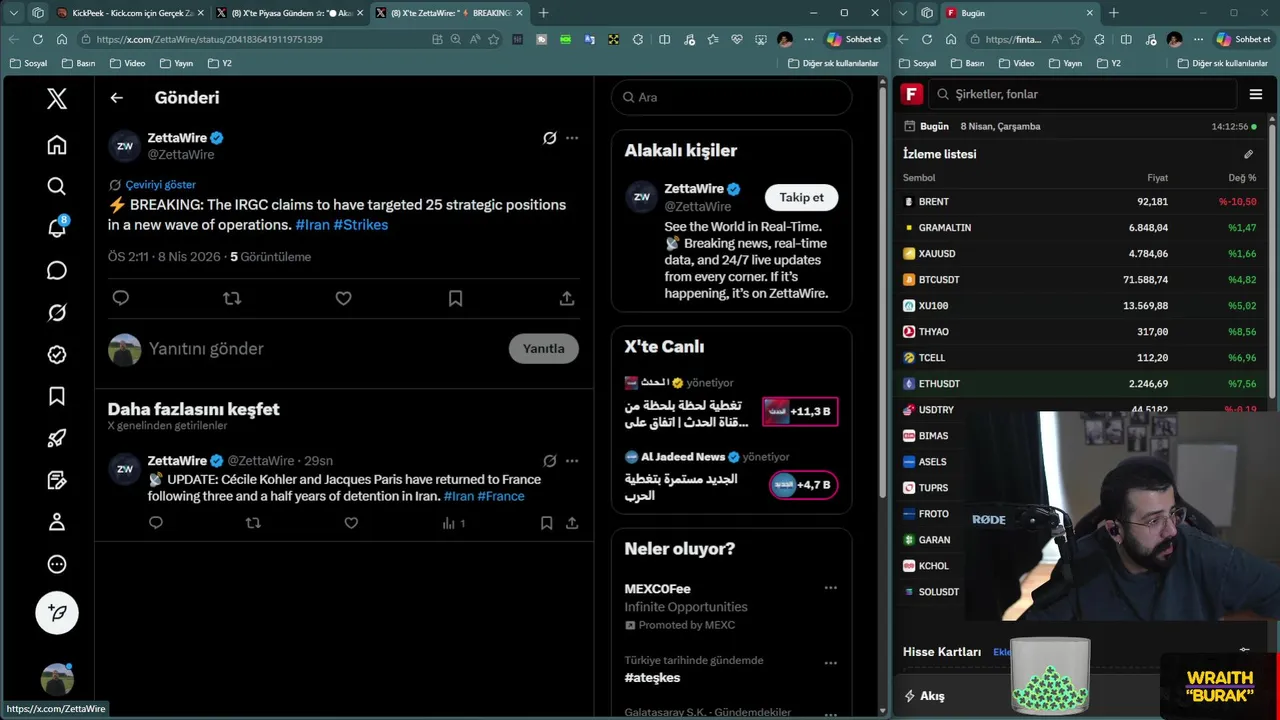
Task: Reply icon under the IRGC post
Action: [x=121, y=298]
